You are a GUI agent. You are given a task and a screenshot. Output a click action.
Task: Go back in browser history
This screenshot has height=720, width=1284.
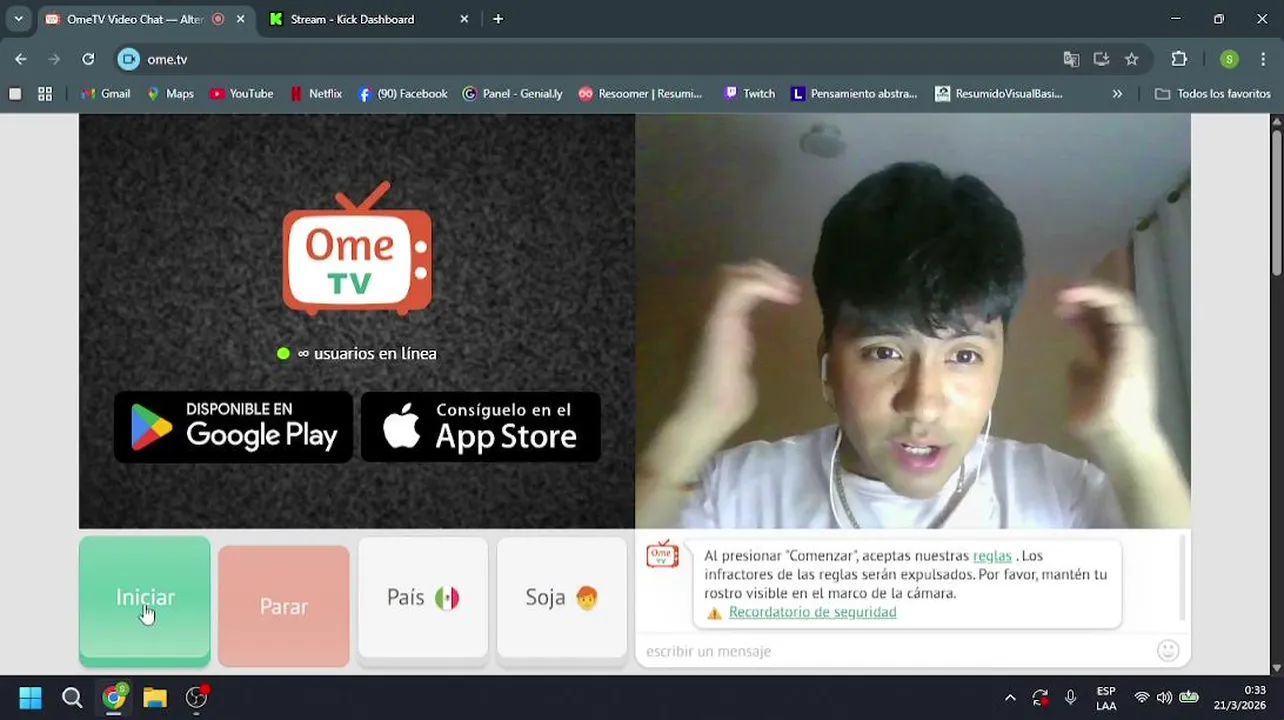[21, 59]
